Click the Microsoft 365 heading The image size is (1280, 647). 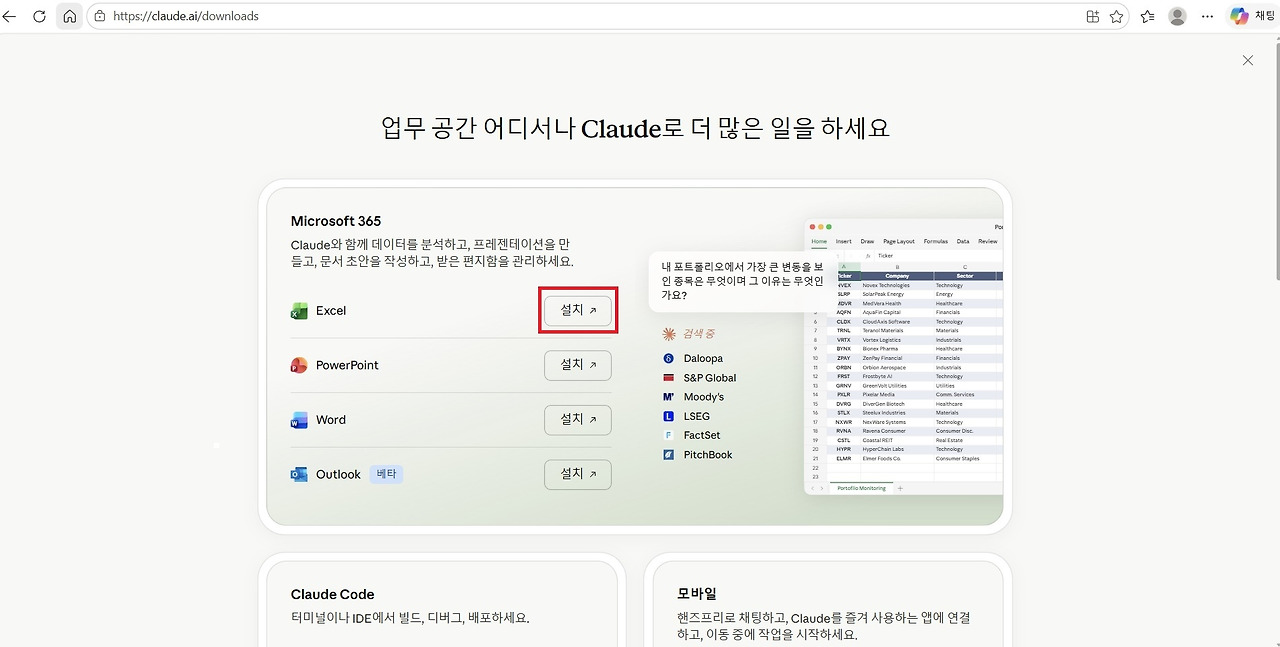[x=336, y=221]
